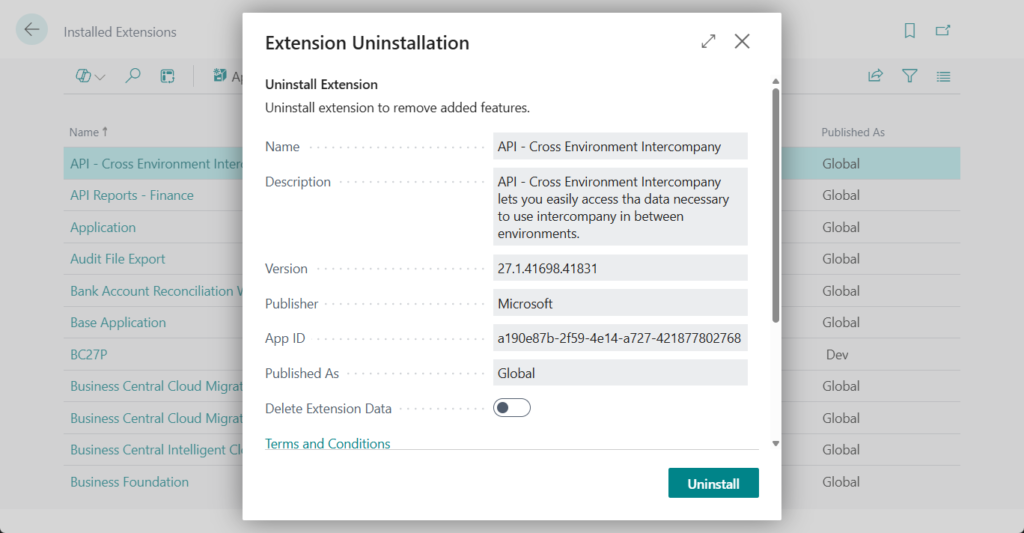Open the Terms and Conditions link
The height and width of the screenshot is (533, 1024).
click(x=327, y=444)
